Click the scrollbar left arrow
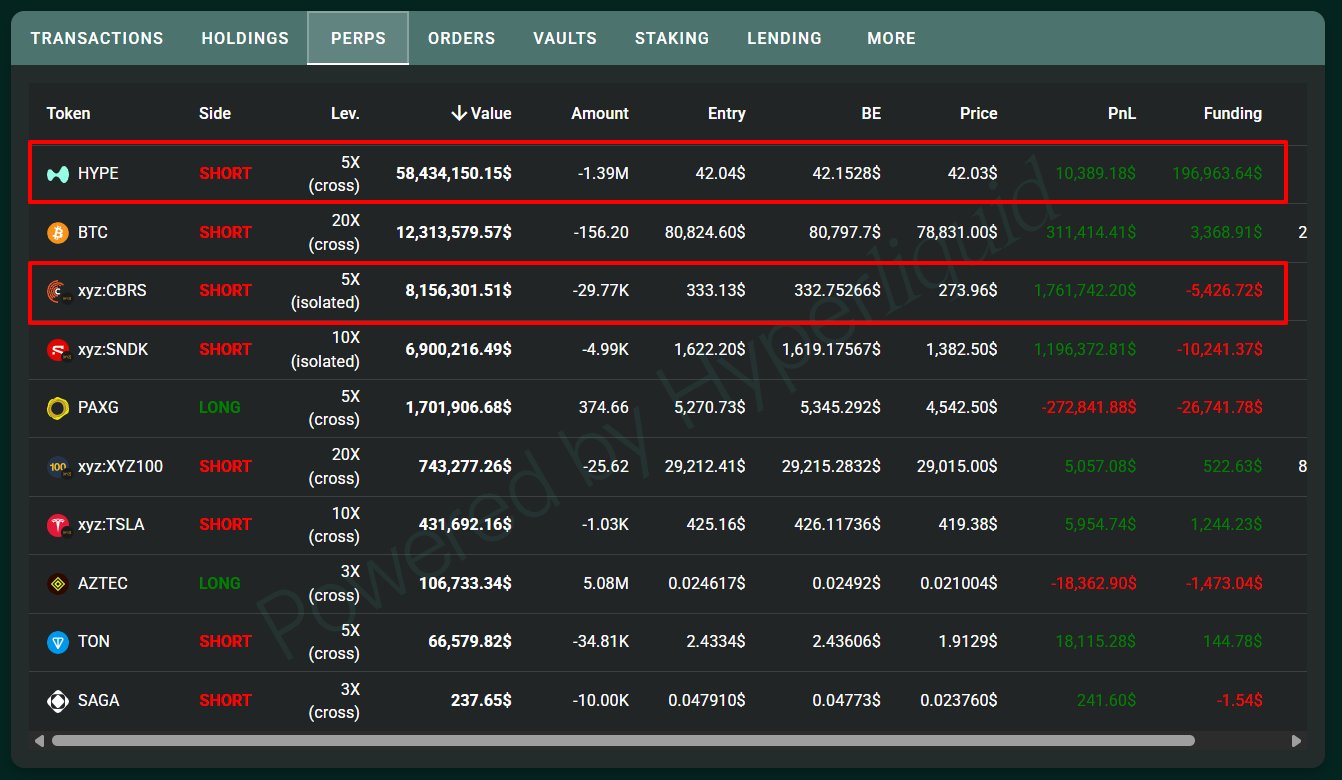The image size is (1342, 780). coord(40,741)
